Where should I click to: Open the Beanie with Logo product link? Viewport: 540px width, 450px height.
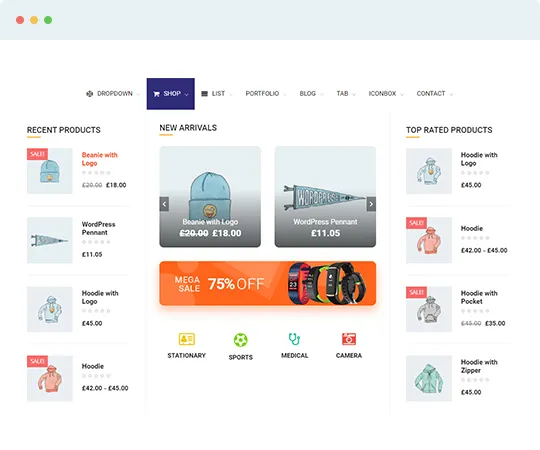[x=100, y=159]
